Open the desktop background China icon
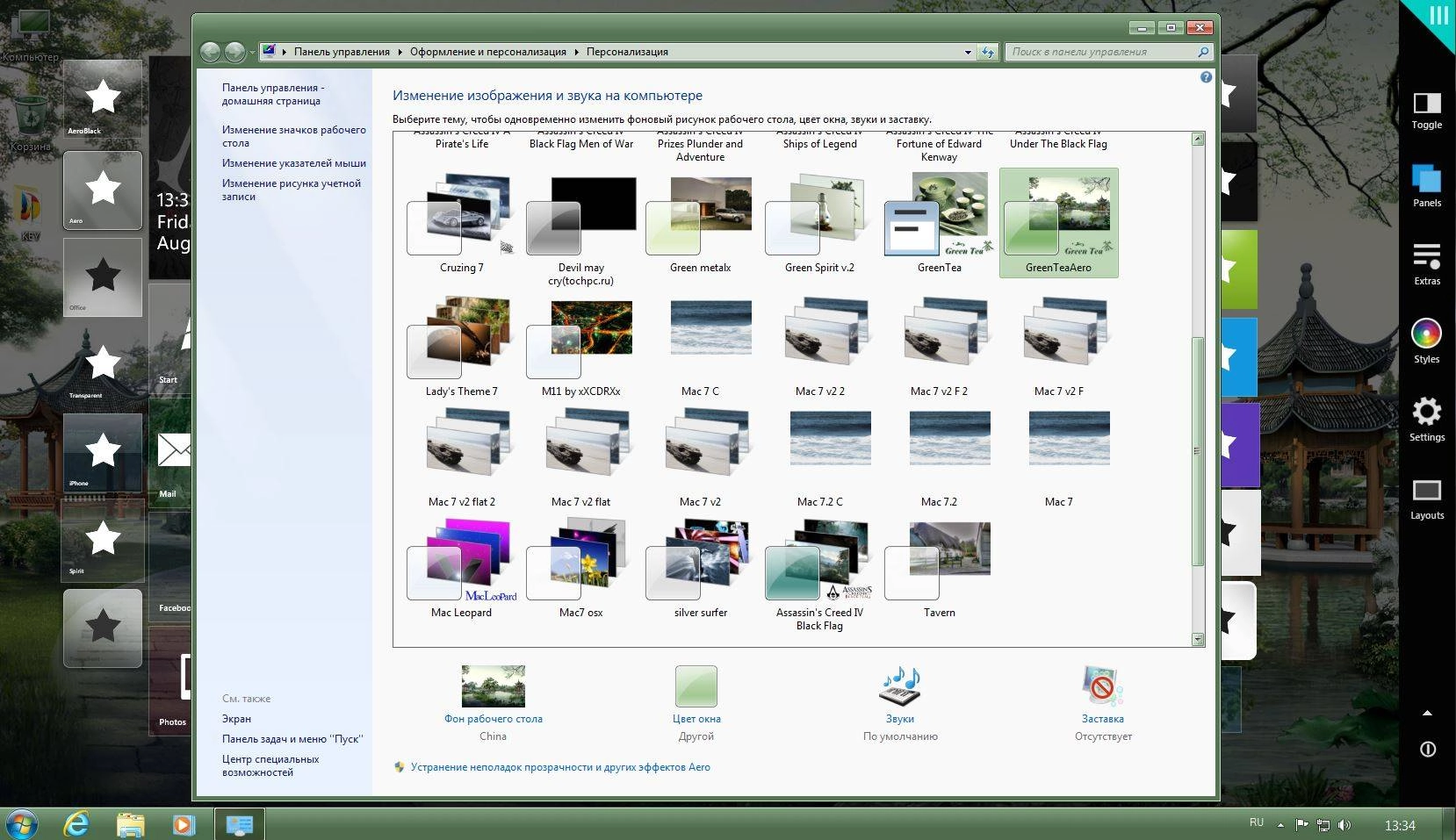The width and height of the screenshot is (1456, 840). (493, 686)
